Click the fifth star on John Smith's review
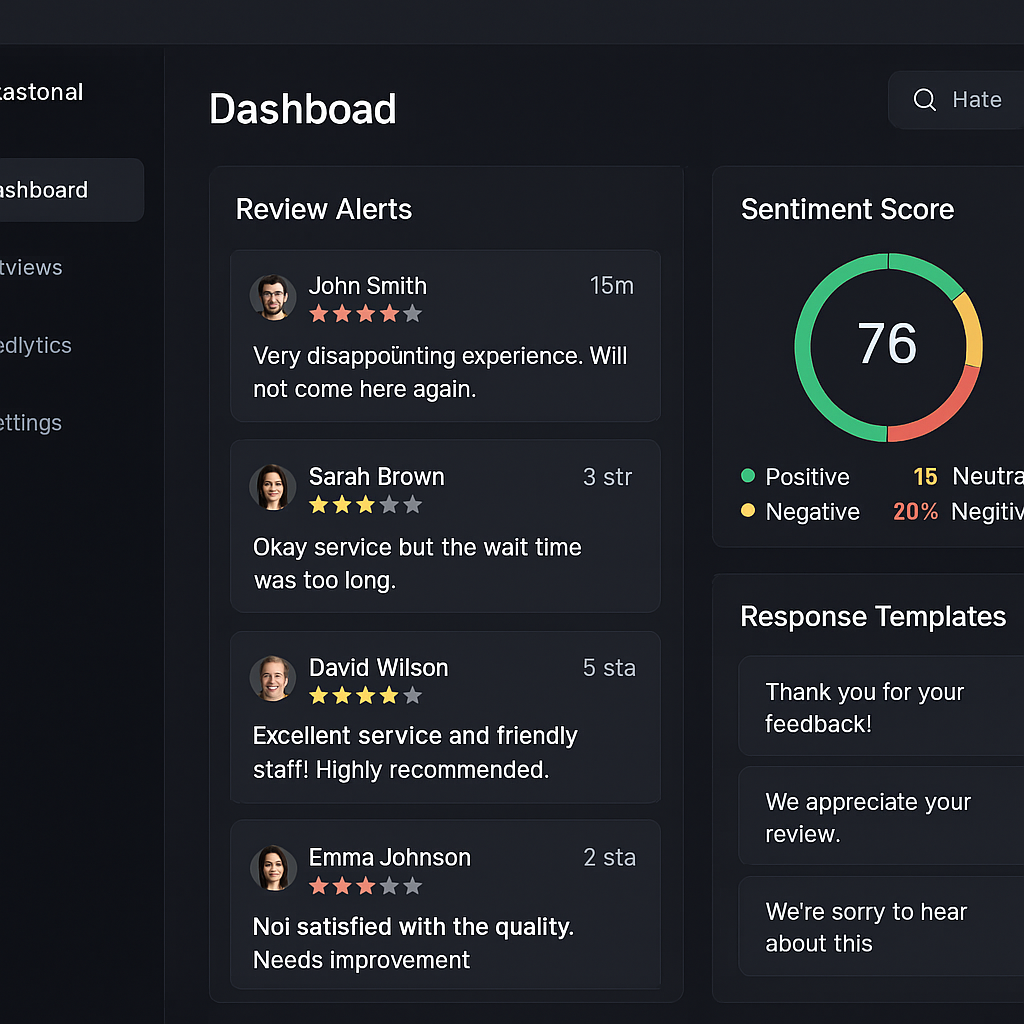This screenshot has height=1024, width=1024. pos(410,313)
